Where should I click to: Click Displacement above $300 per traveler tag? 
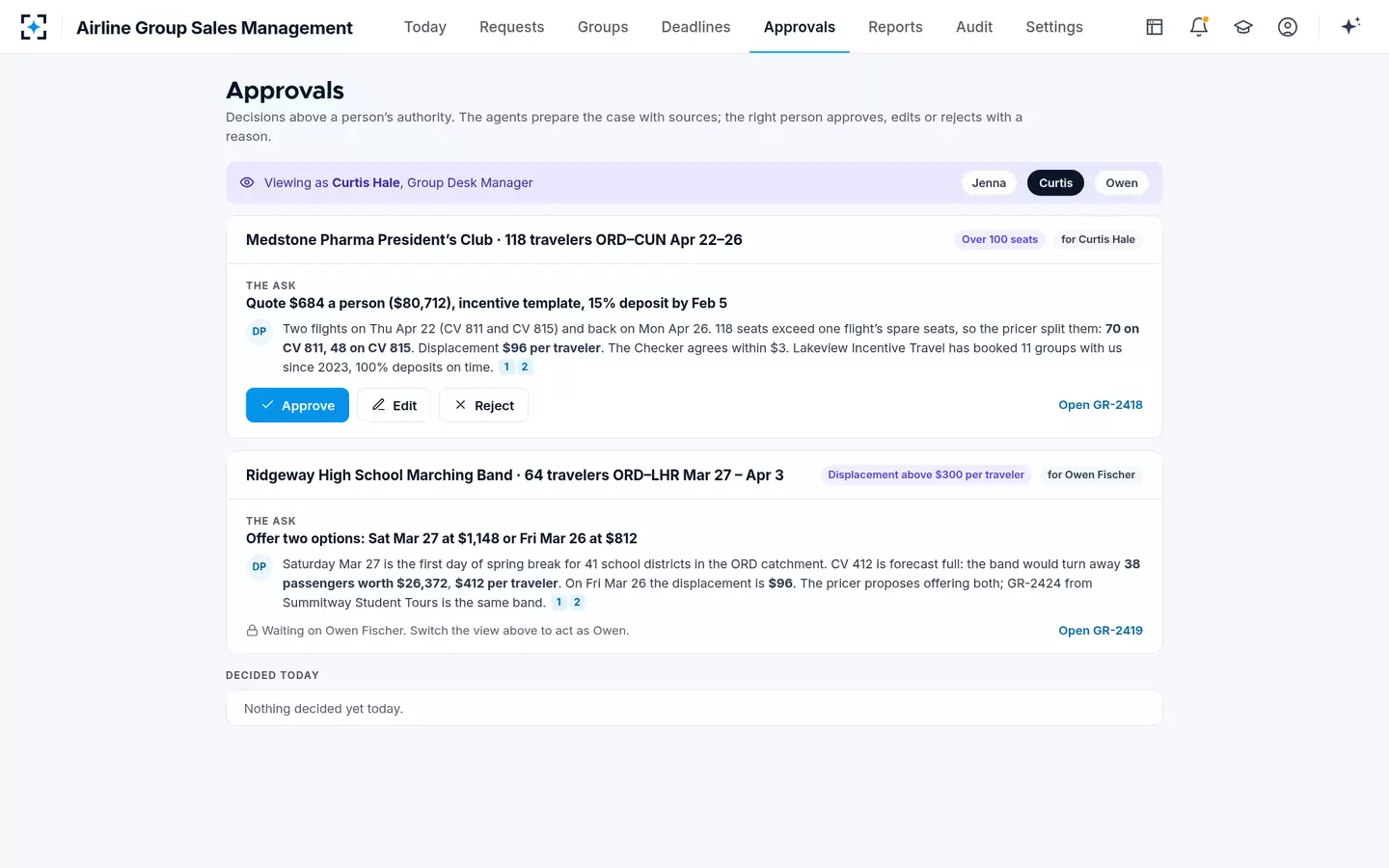[926, 475]
